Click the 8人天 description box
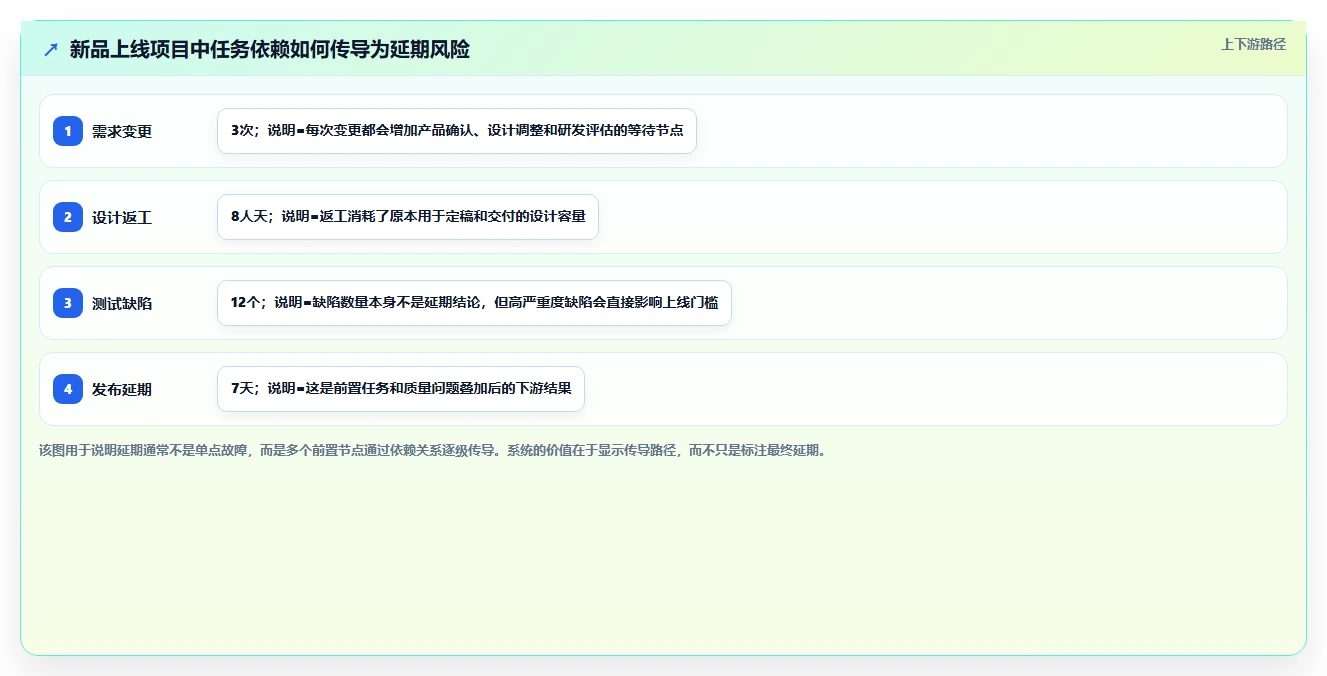Viewport: 1327px width, 676px height. 408,217
